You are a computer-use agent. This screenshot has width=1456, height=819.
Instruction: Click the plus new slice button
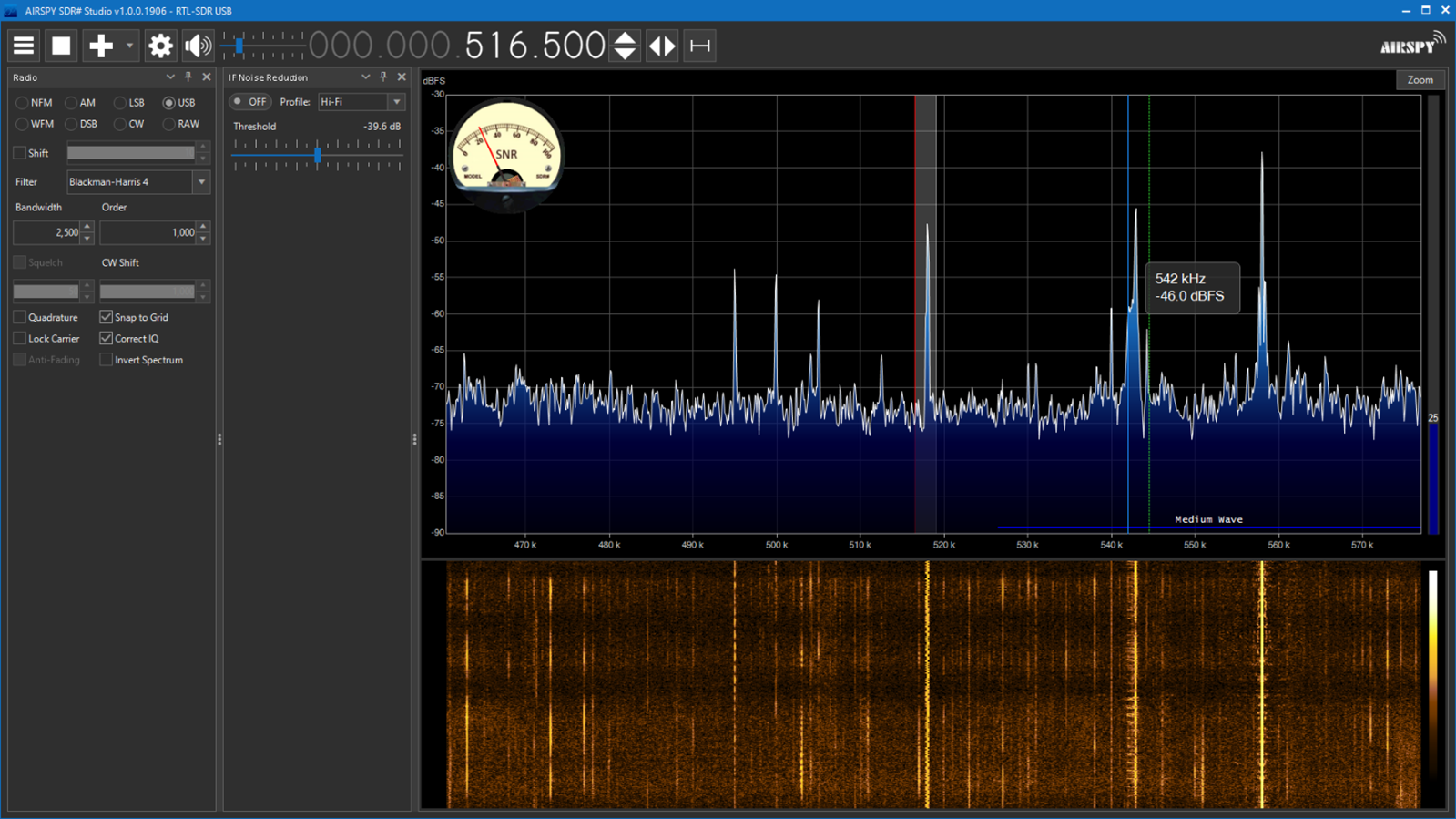point(100,46)
